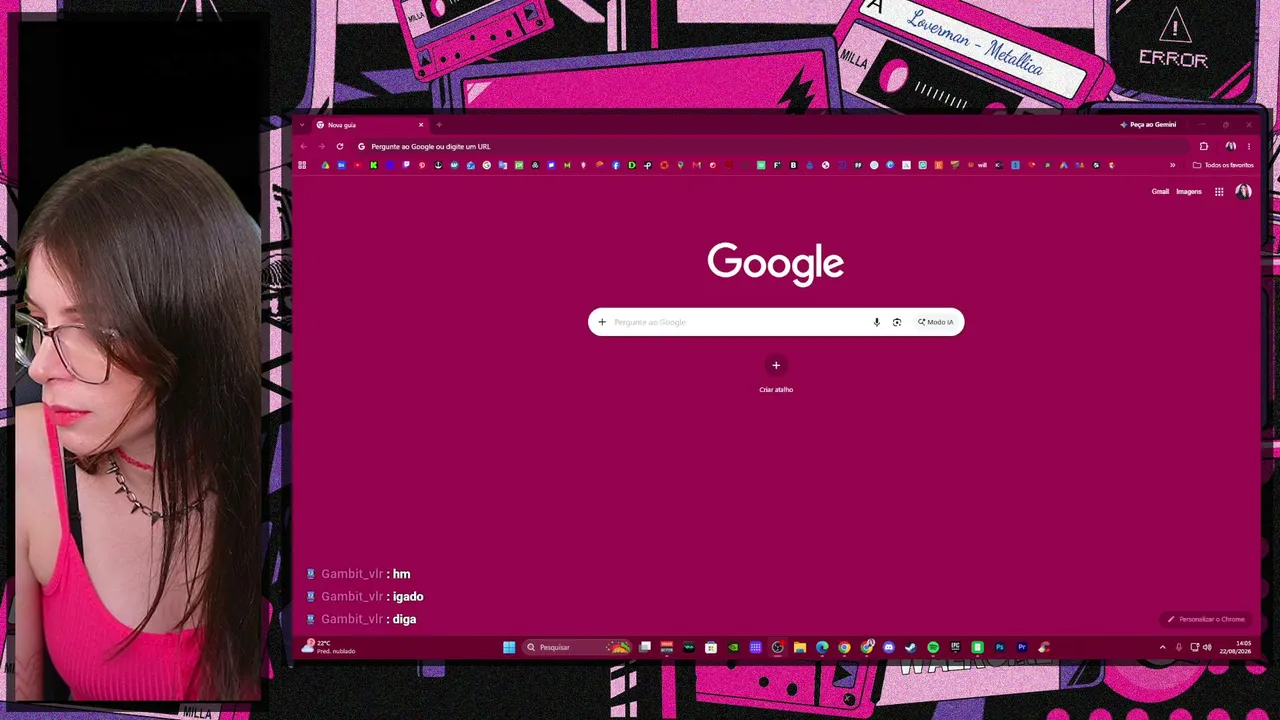Viewport: 1280px width, 720px height.
Task: Open the Google apps grid
Action: coord(1219,192)
